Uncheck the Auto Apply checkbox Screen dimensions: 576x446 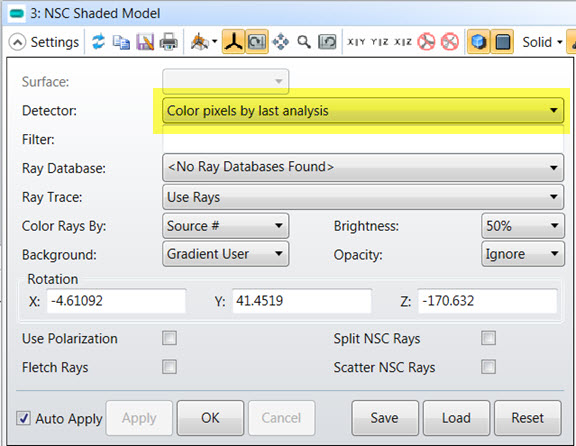point(23,418)
